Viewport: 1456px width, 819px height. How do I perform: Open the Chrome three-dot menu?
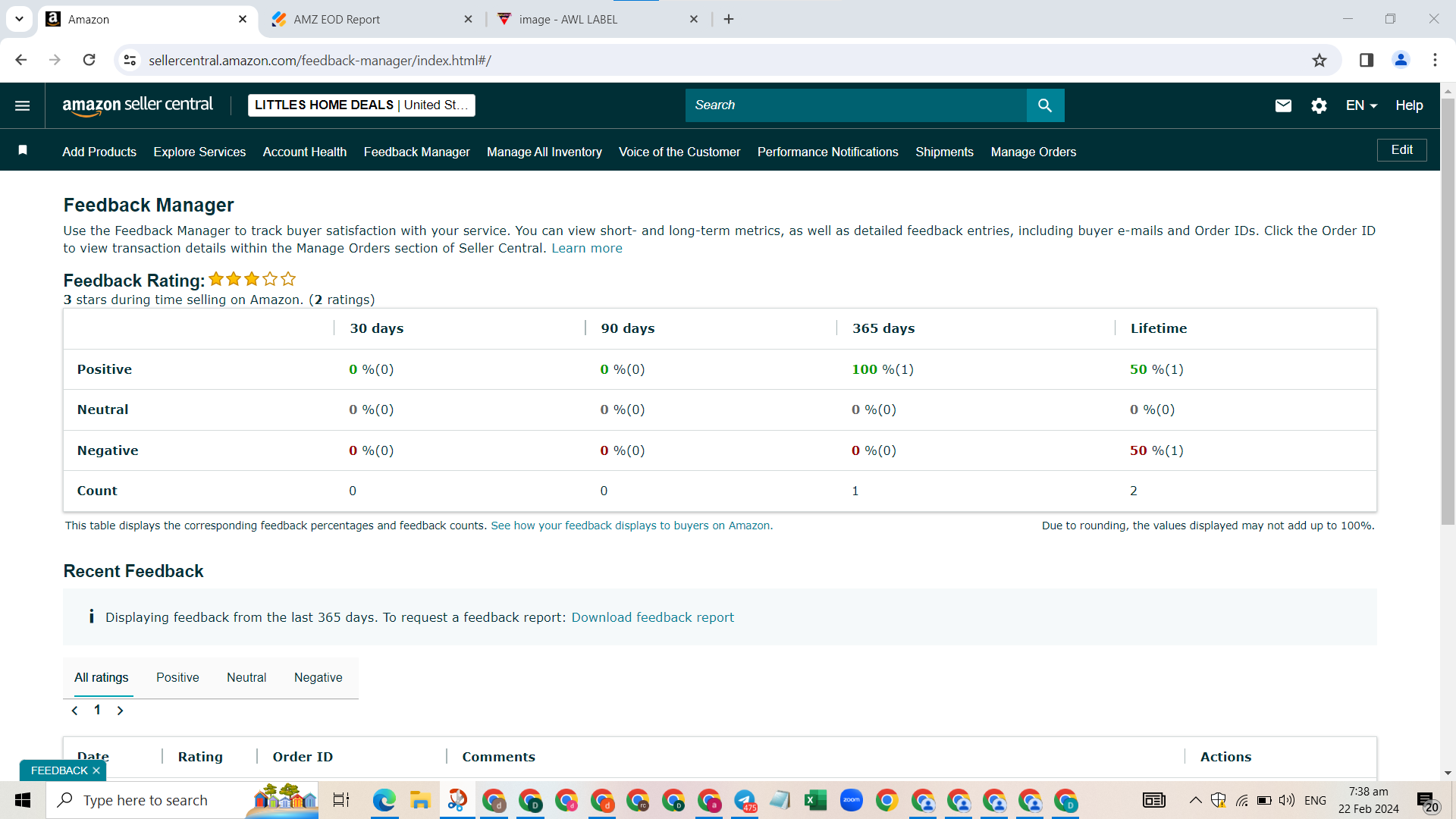coord(1435,60)
